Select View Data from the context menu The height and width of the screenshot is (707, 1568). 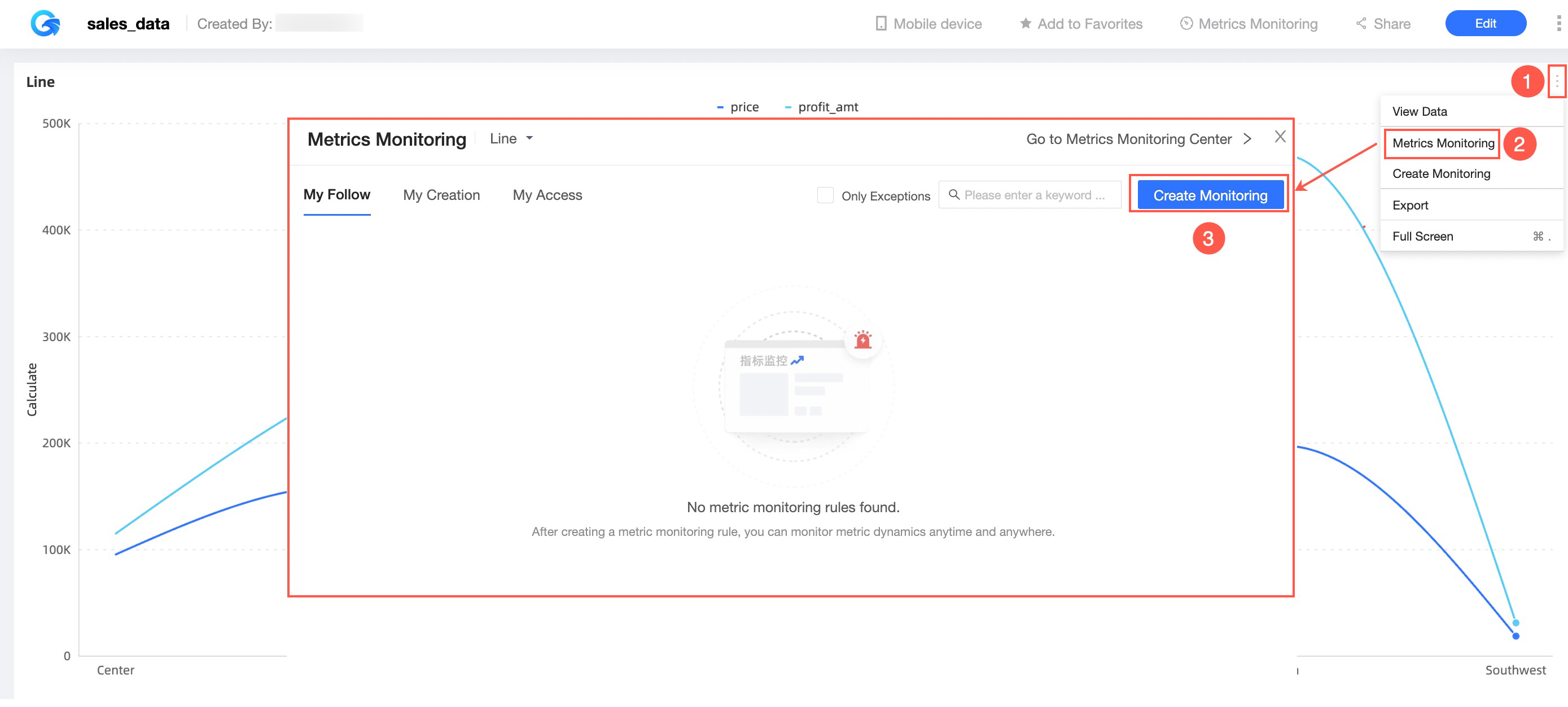[x=1420, y=111]
